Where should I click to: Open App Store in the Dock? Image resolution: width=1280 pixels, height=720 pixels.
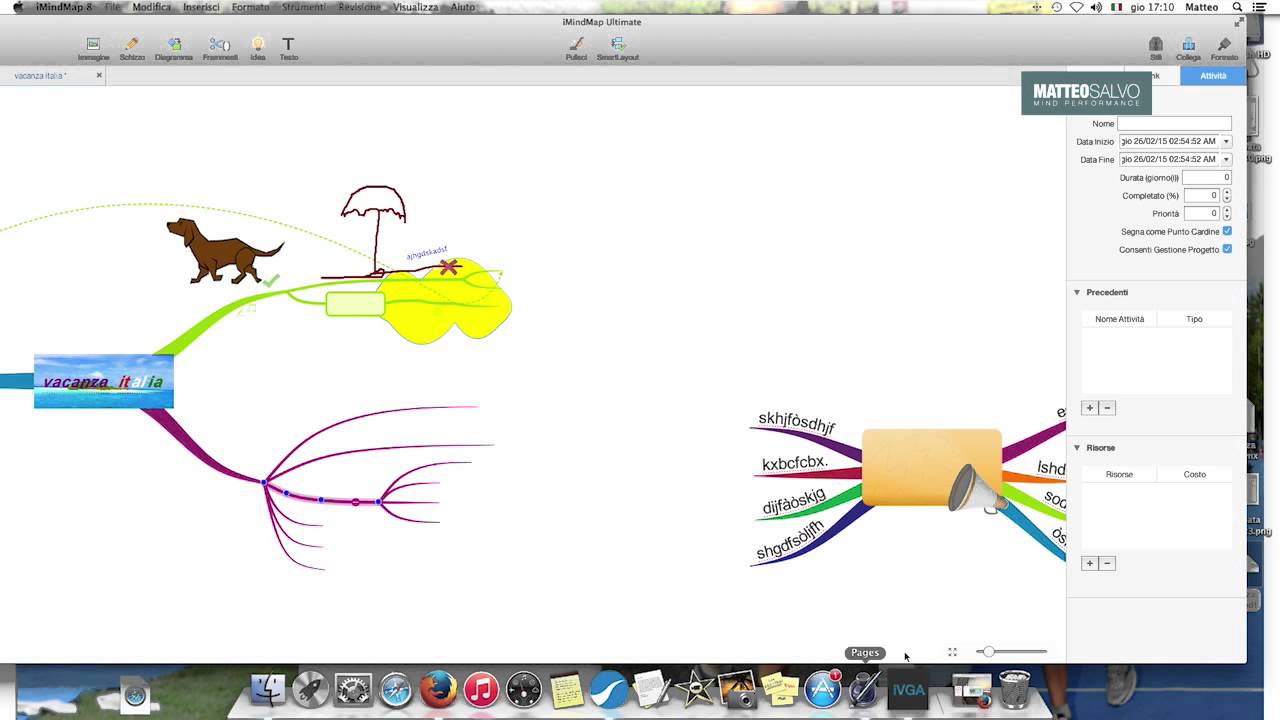[823, 690]
